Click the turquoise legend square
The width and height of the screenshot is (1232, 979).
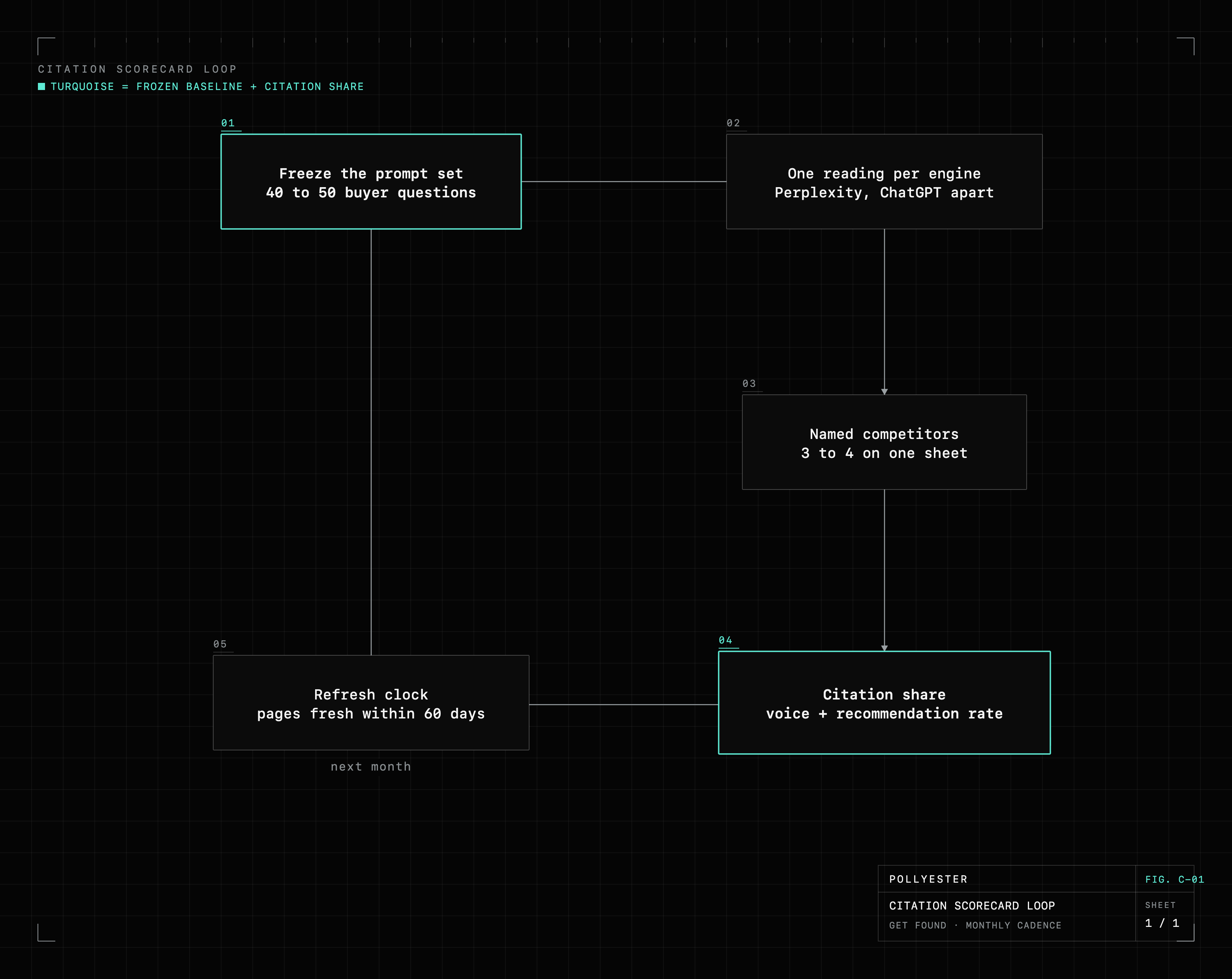(x=41, y=86)
